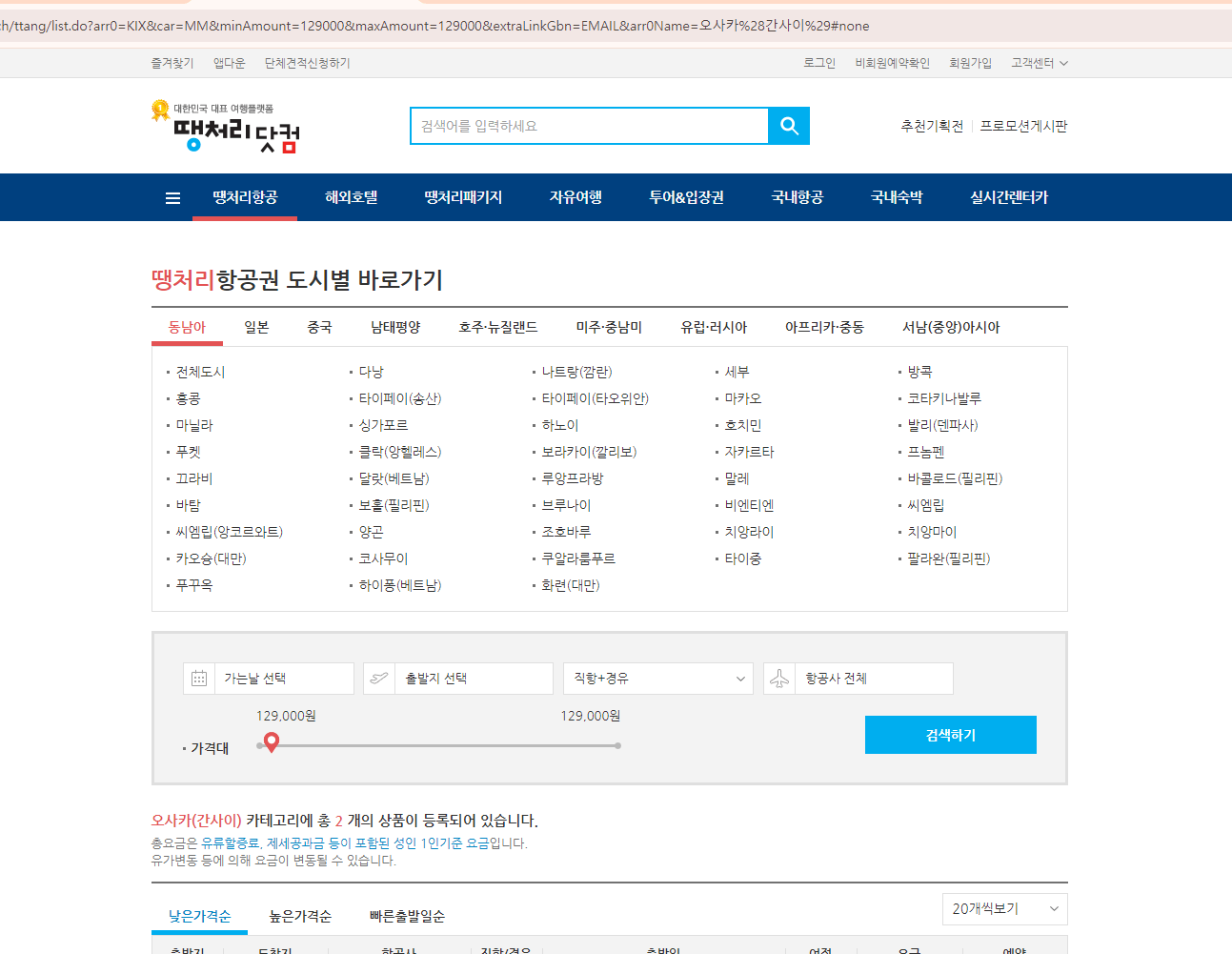Select the 동남아 region tab
This screenshot has height=954, width=1232.
click(187, 327)
